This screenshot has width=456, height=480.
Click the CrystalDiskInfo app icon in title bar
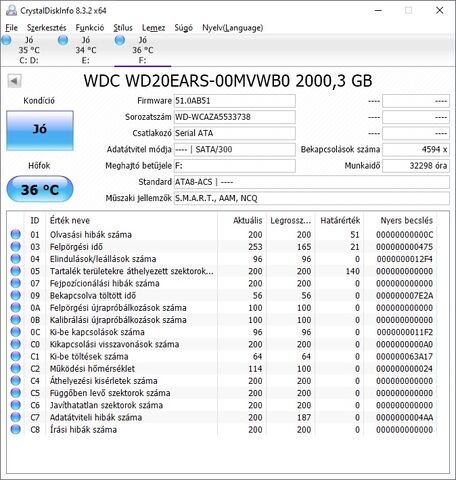[x=11, y=10]
